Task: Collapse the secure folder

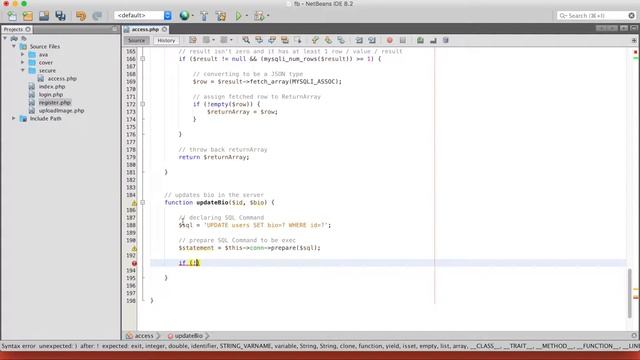Action: (22, 70)
